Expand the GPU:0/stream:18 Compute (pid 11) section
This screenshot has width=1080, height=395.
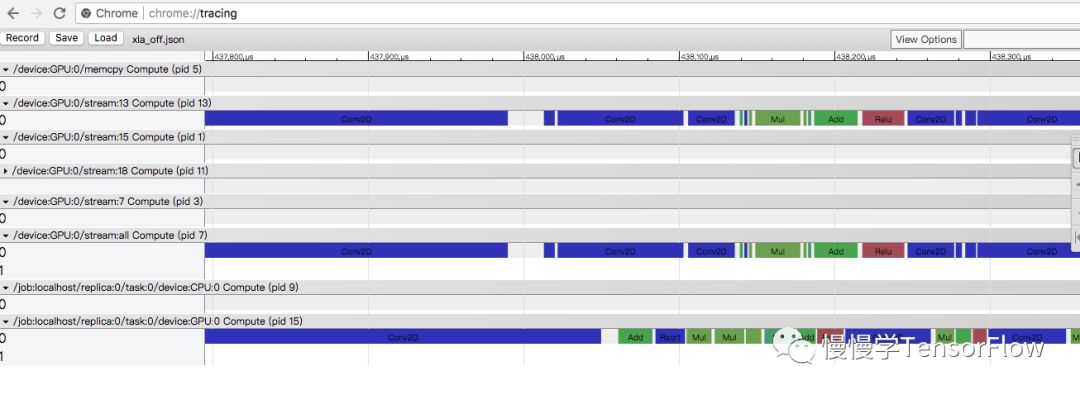click(6, 170)
